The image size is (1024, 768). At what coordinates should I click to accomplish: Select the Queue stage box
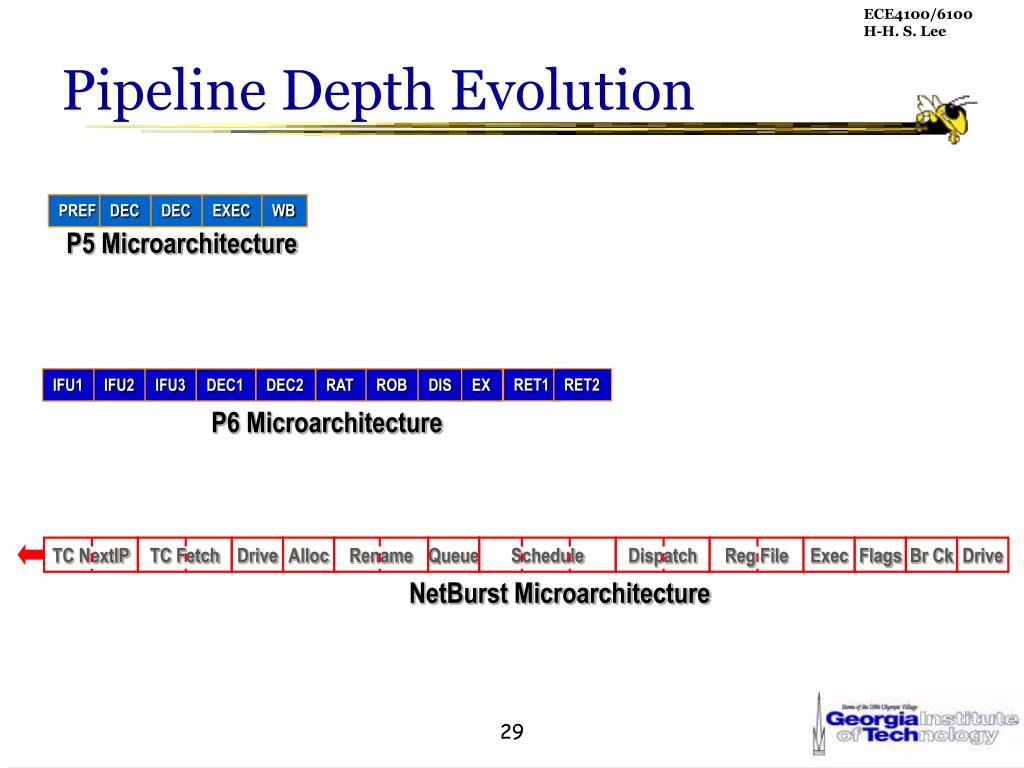click(454, 555)
